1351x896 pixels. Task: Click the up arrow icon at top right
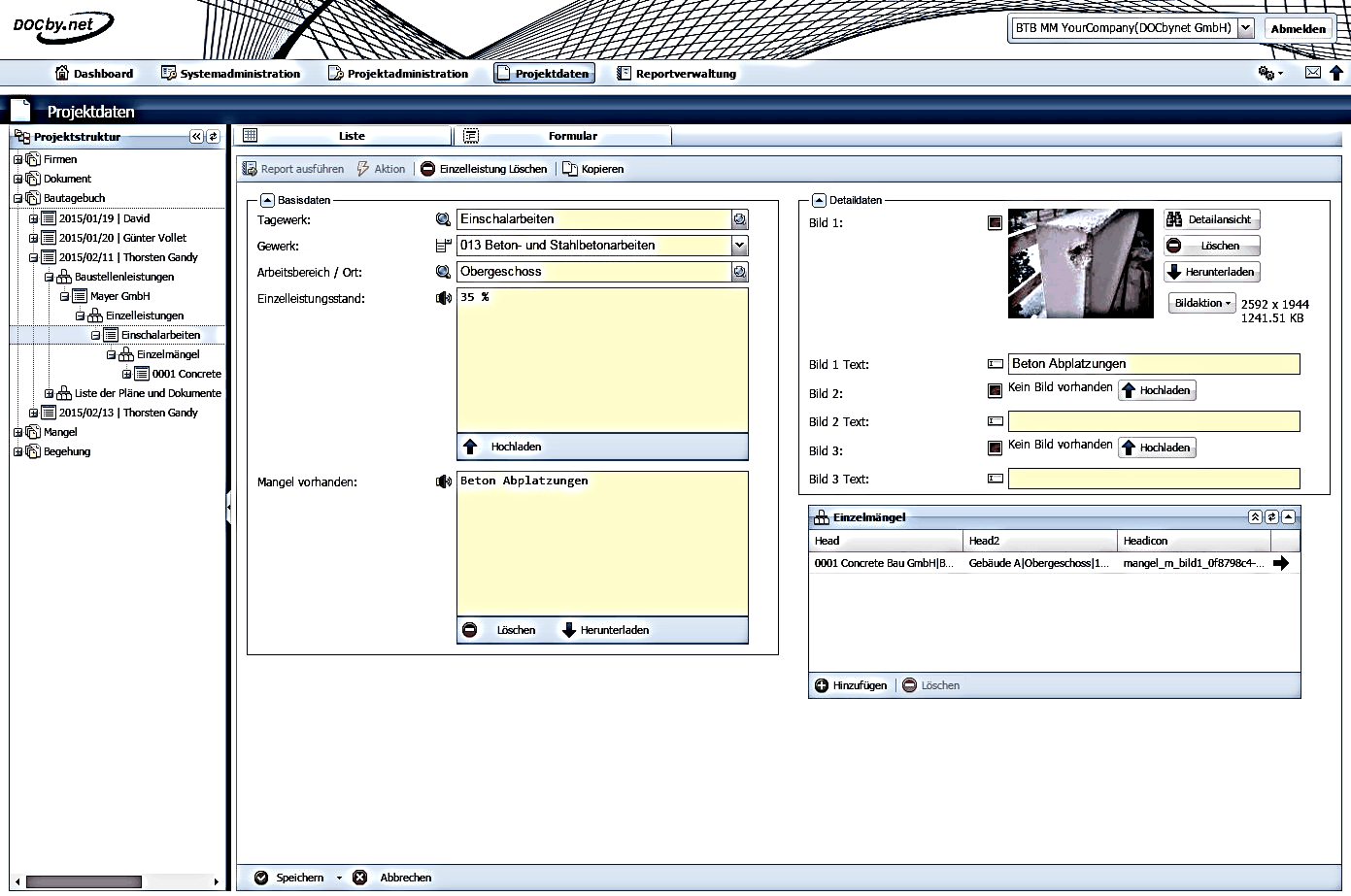[1336, 73]
